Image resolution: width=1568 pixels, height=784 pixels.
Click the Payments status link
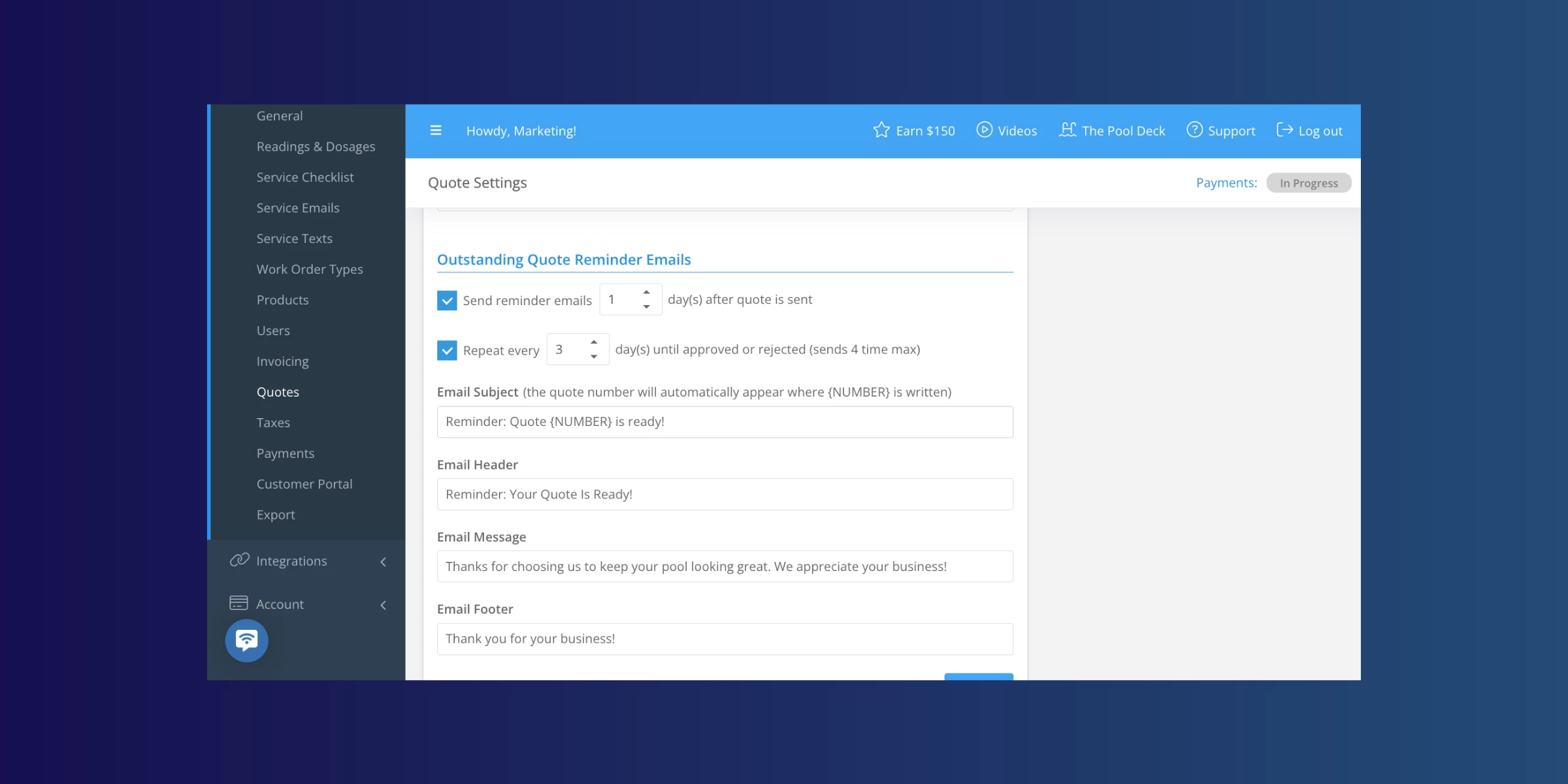[x=1226, y=183]
